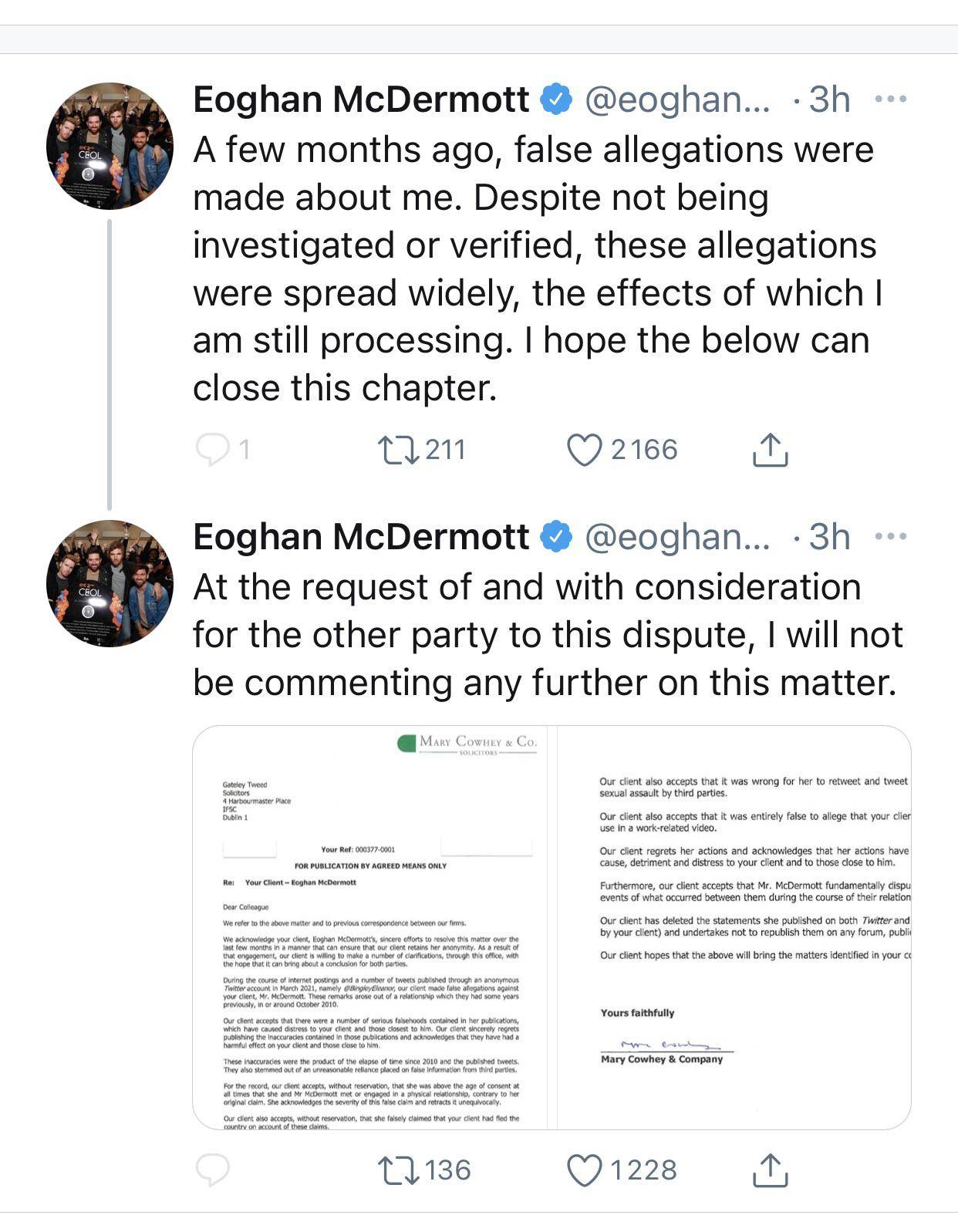Open Eoghan McDermott name on second tweet
The width and height of the screenshot is (958, 1232).
[x=361, y=537]
